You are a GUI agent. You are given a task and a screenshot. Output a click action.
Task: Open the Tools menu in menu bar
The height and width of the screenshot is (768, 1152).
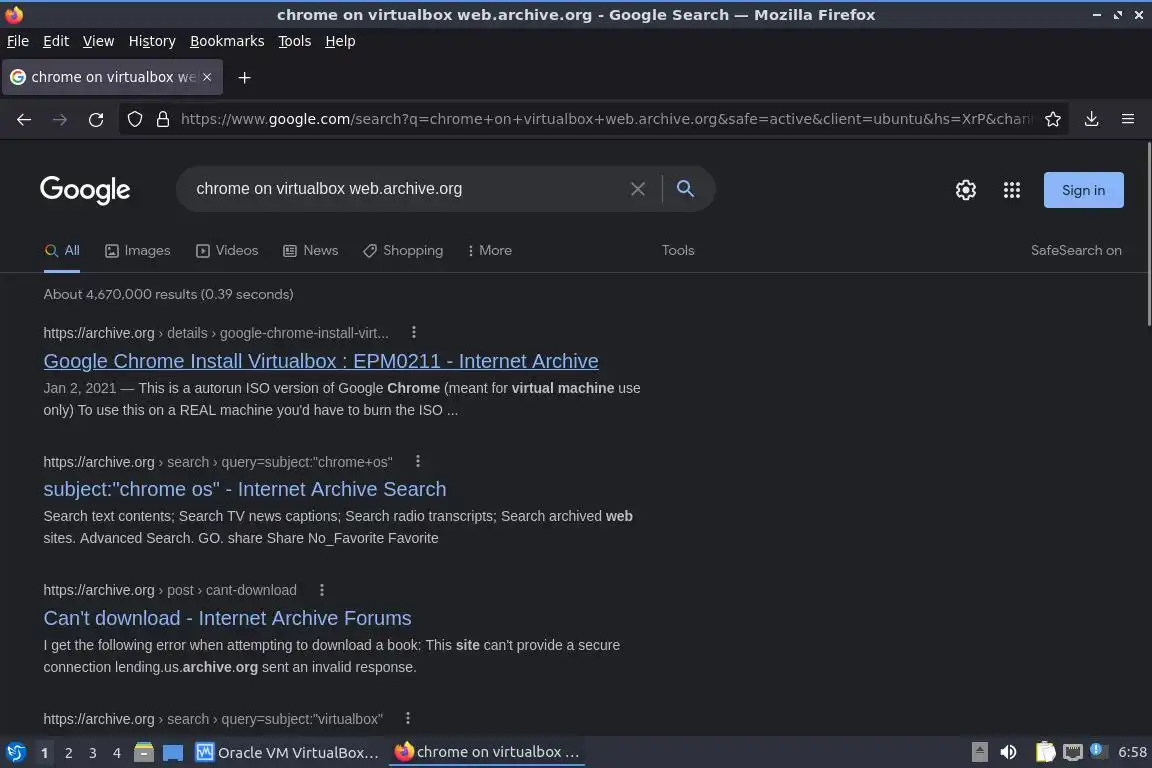coord(295,41)
